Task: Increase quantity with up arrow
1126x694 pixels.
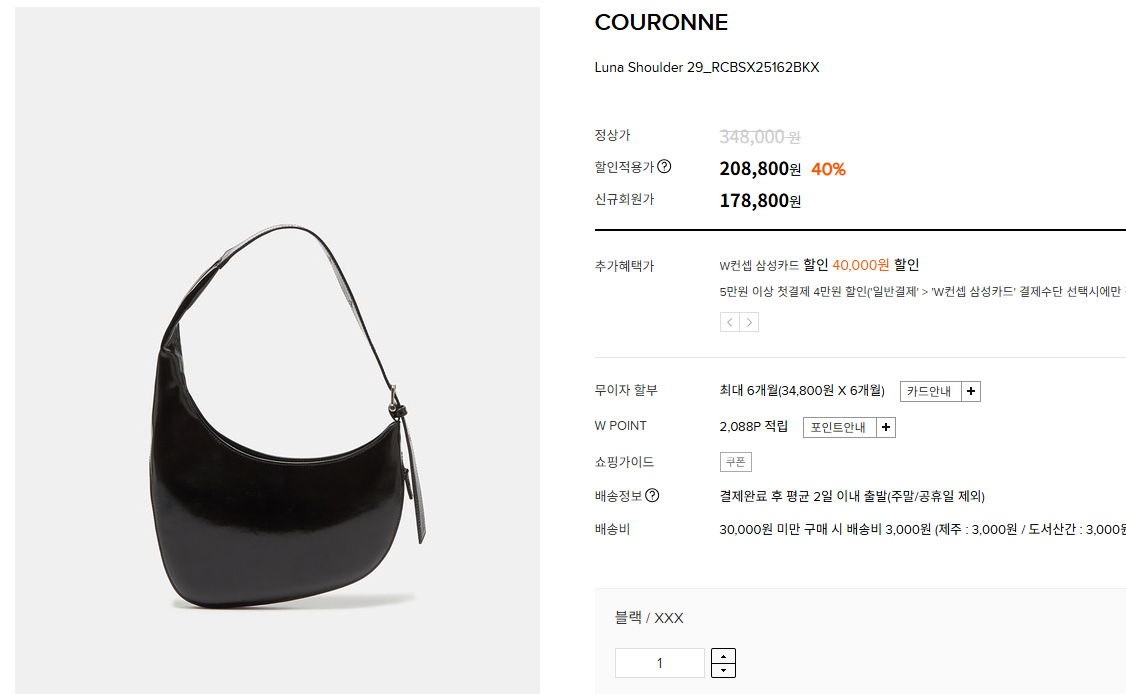Action: [x=723, y=656]
